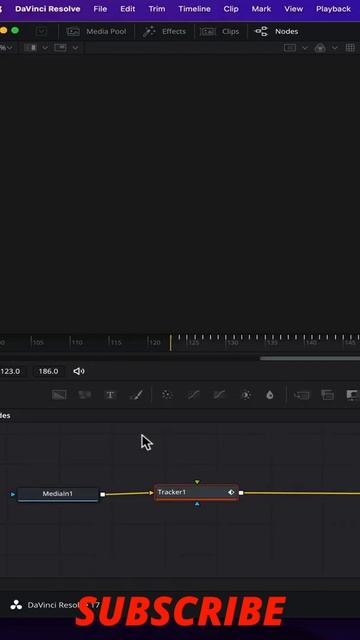The height and width of the screenshot is (640, 360).
Task: Click the DaVinci Resolve logo in bottom bar
Action: click(x=16, y=605)
